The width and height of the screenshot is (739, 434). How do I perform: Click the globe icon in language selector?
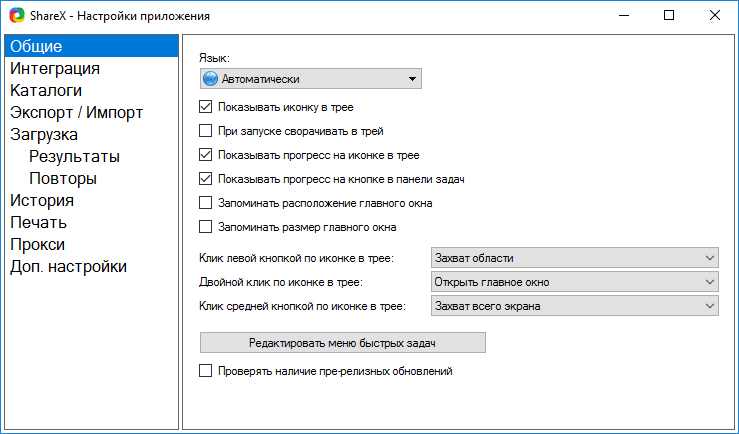[210, 79]
